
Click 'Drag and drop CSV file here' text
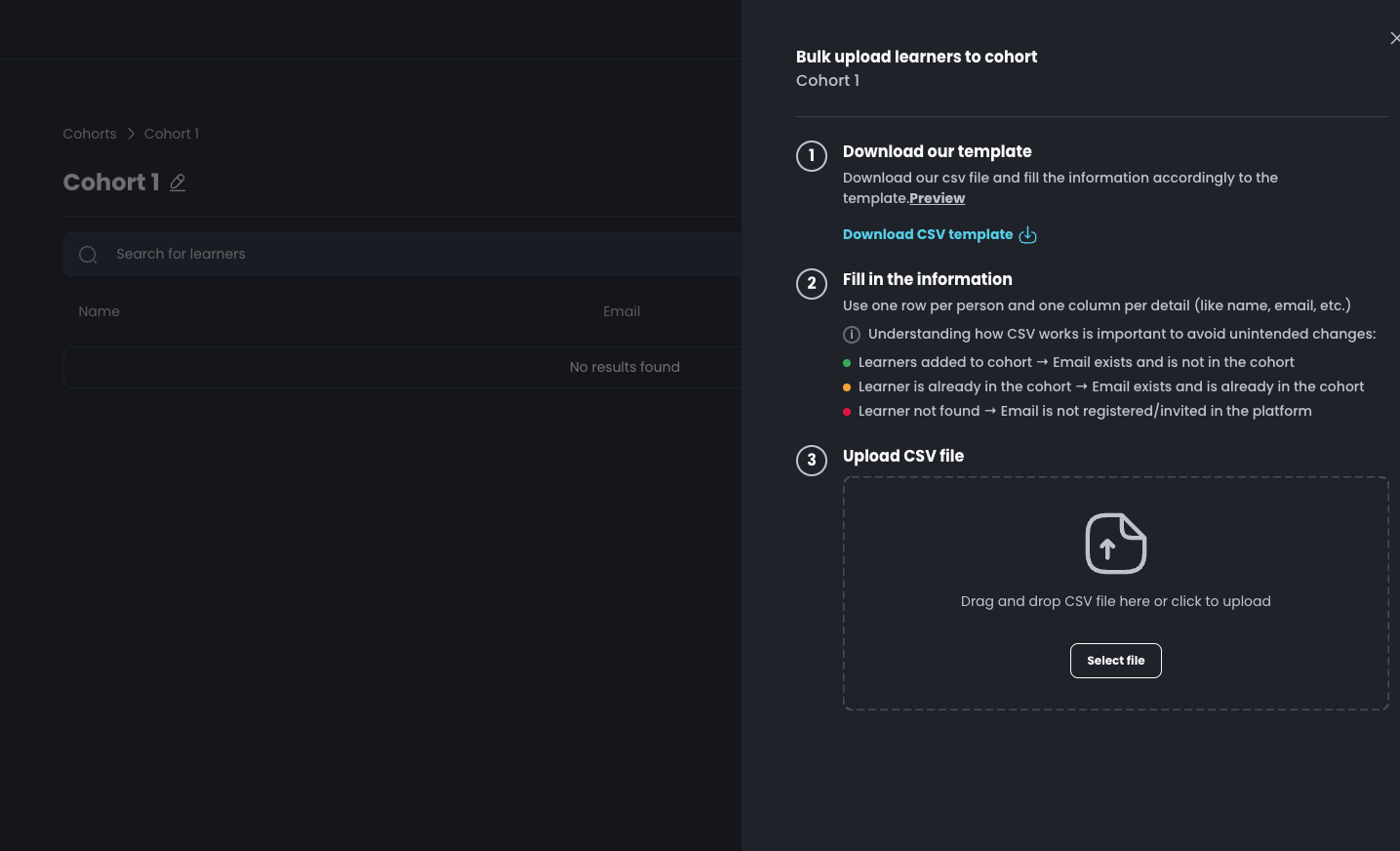coord(1115,601)
